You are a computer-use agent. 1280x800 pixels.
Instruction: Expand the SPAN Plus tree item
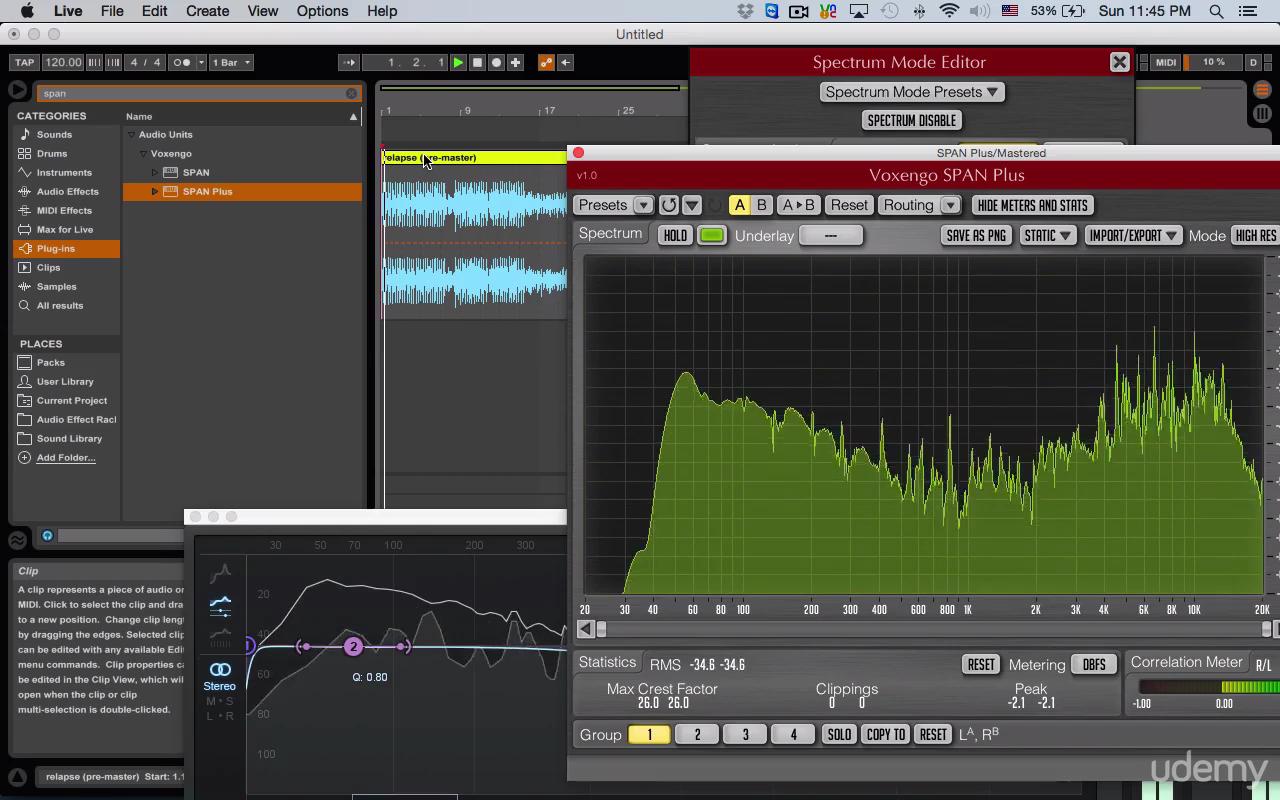point(155,192)
